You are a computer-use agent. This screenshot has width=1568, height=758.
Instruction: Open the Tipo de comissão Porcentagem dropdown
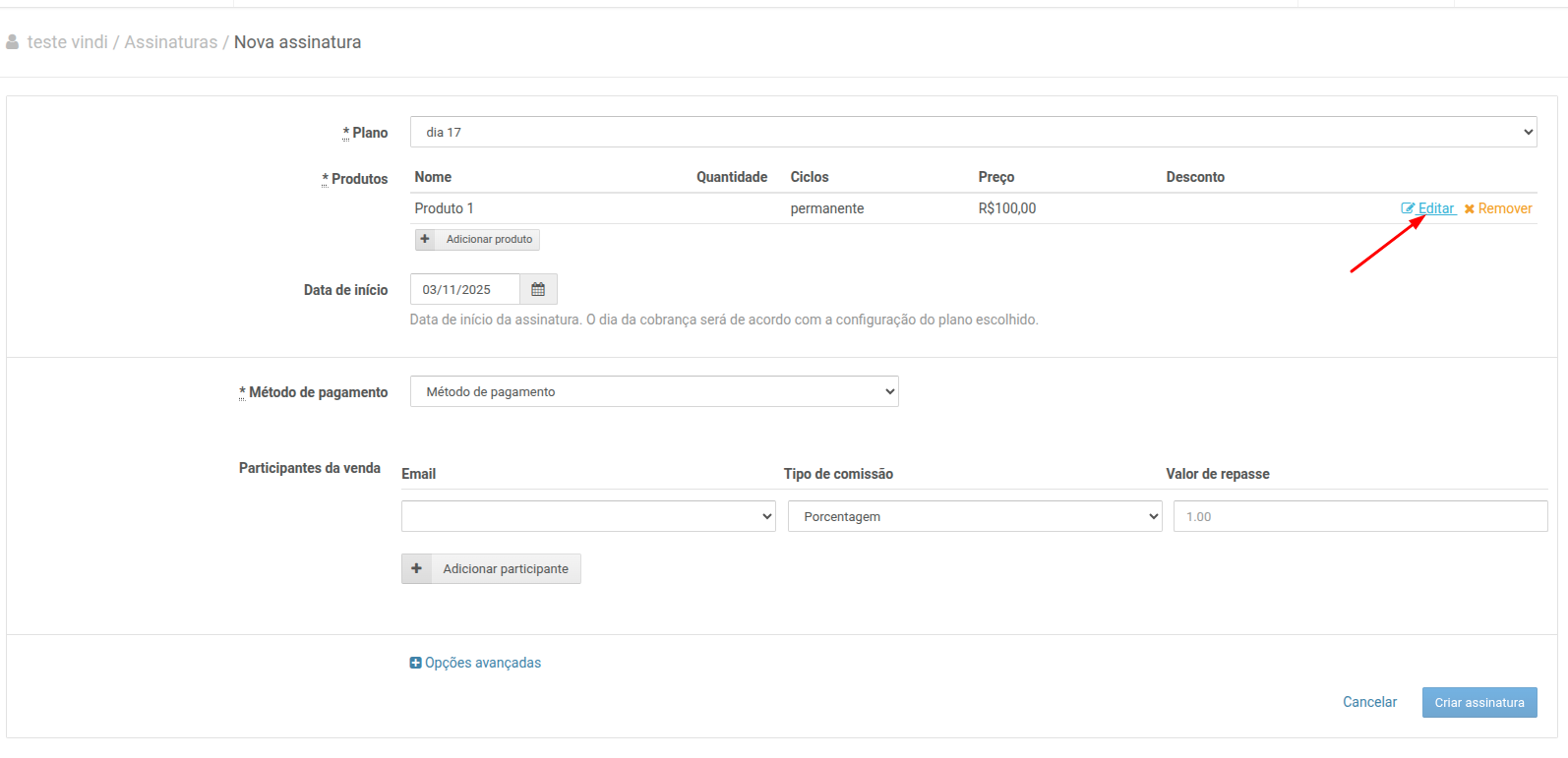974,516
